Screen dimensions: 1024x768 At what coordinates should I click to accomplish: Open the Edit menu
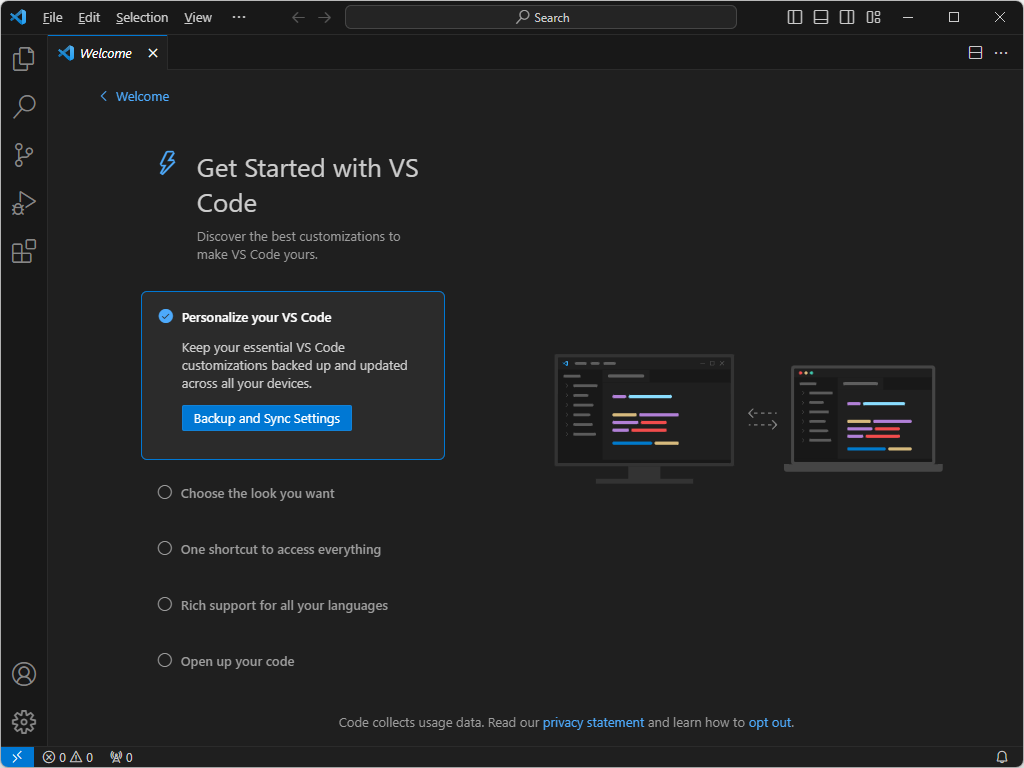(x=89, y=18)
